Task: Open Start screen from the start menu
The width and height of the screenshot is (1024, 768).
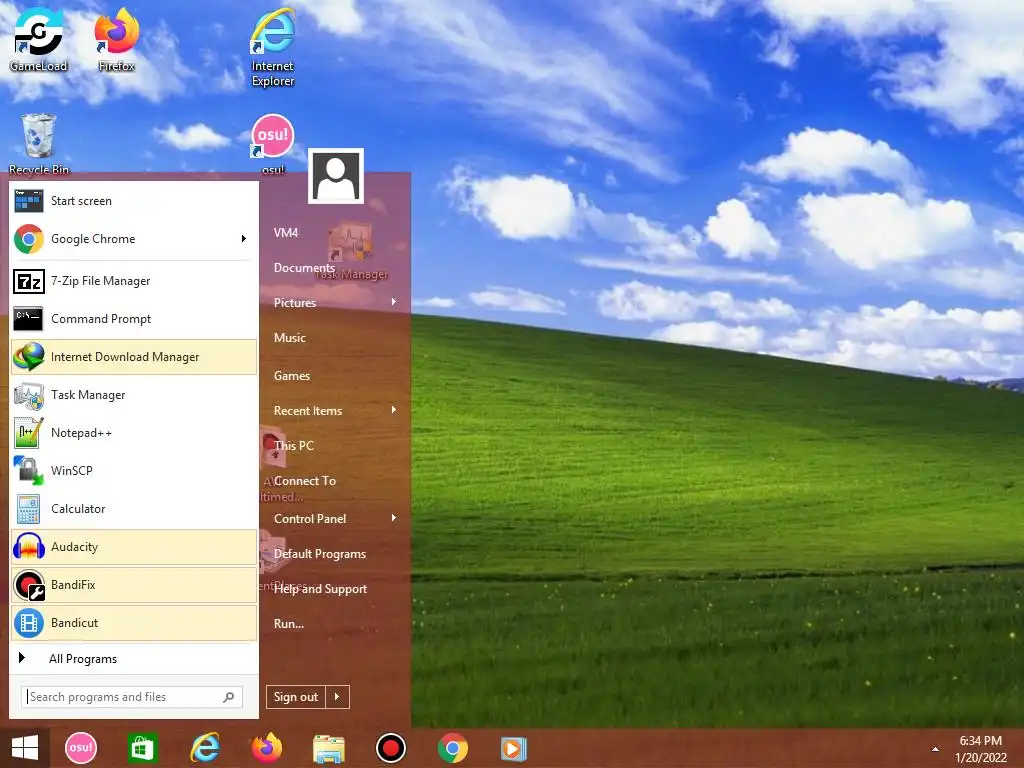Action: (x=134, y=201)
